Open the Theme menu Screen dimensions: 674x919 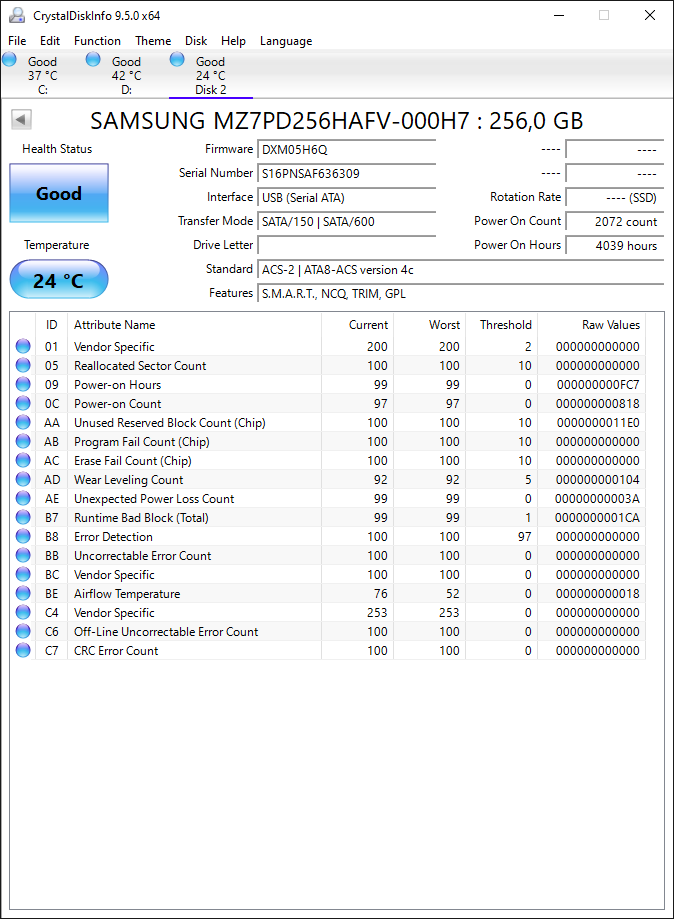(153, 40)
